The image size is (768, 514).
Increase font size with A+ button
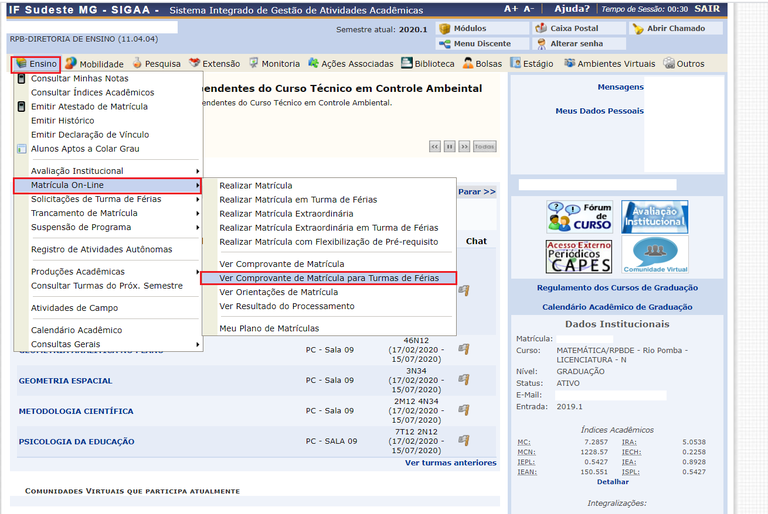(511, 9)
